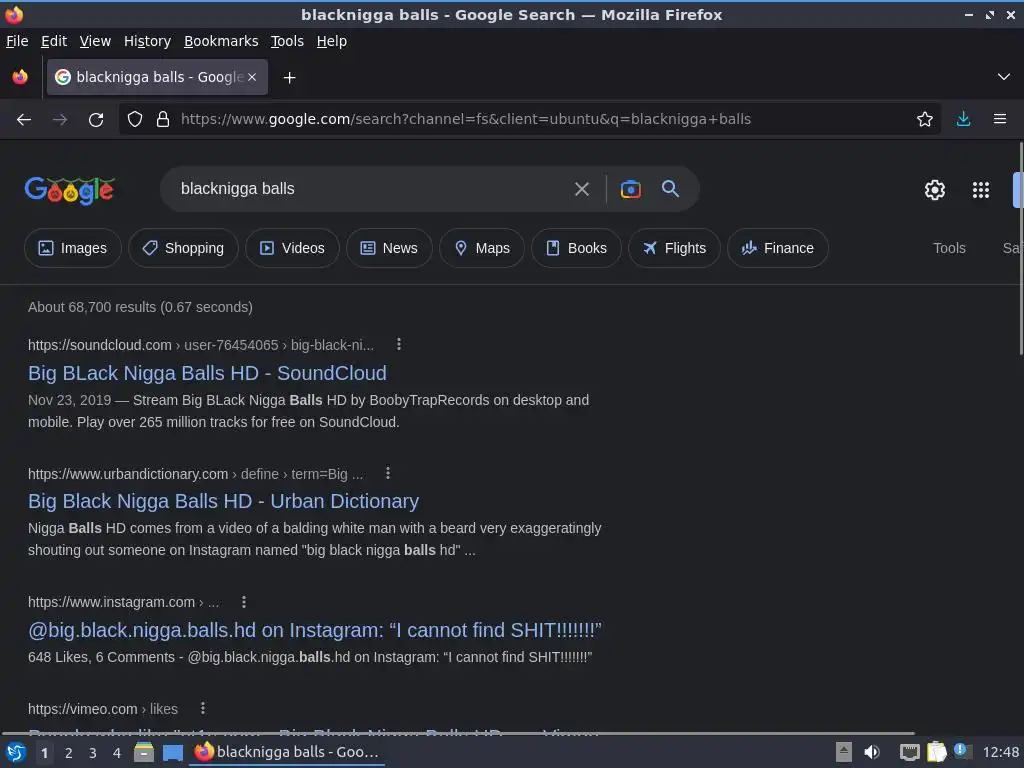Viewport: 1024px width, 768px height.
Task: Start a search by image
Action: [630, 189]
